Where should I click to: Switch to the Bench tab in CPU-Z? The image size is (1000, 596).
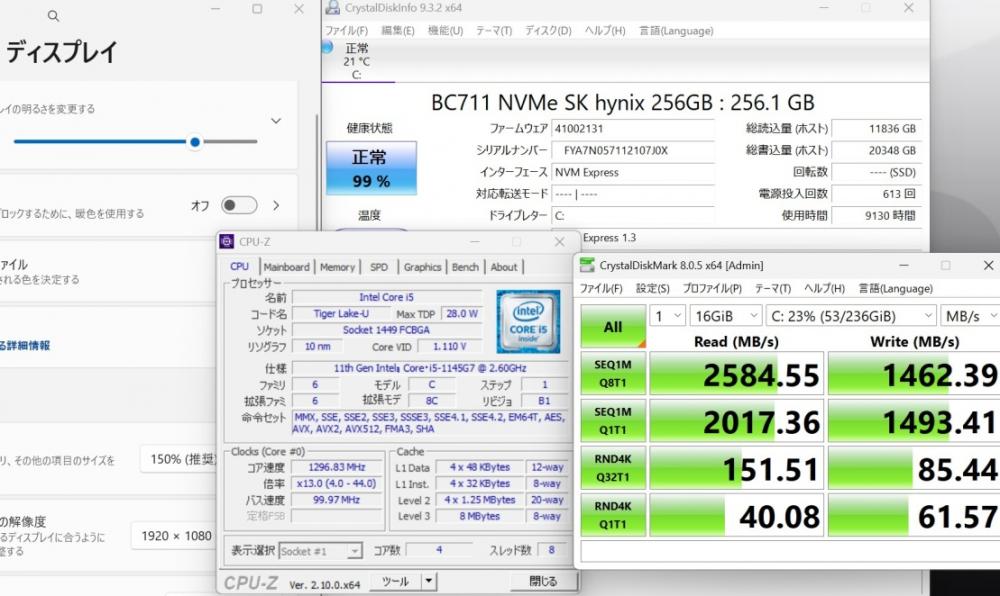(465, 267)
